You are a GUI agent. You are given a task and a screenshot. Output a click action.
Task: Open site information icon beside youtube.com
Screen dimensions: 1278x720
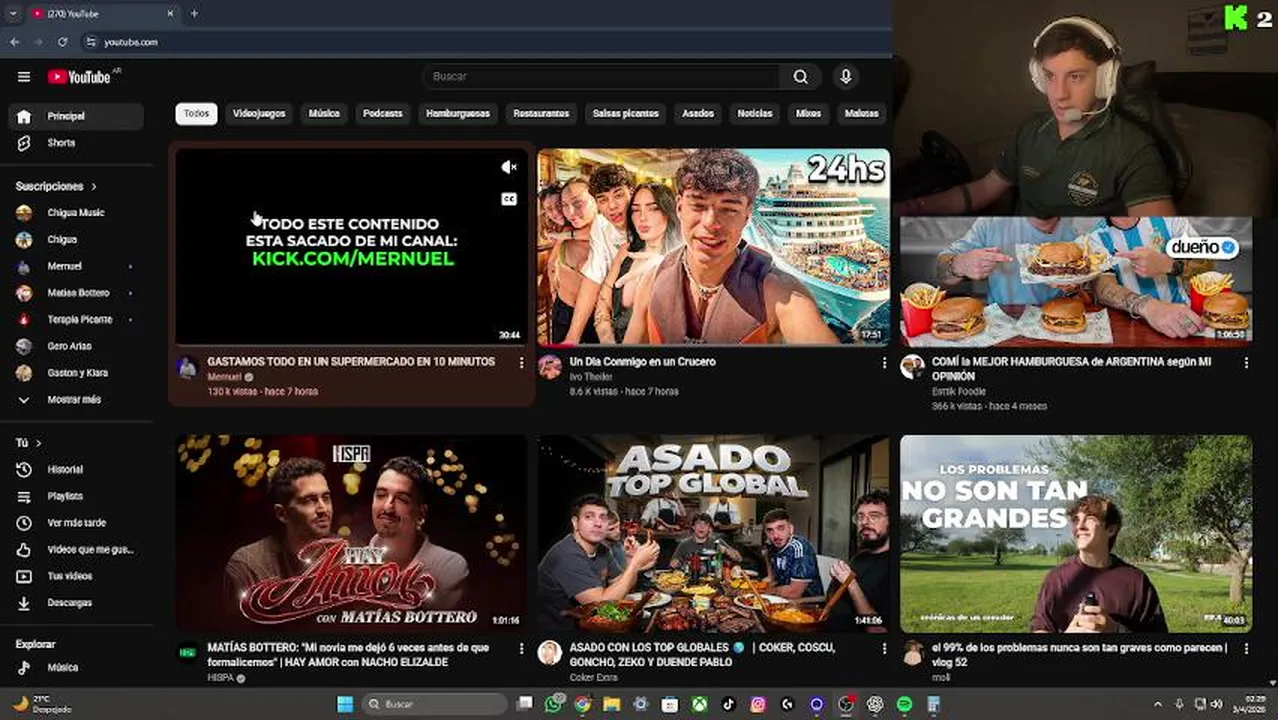click(90, 42)
